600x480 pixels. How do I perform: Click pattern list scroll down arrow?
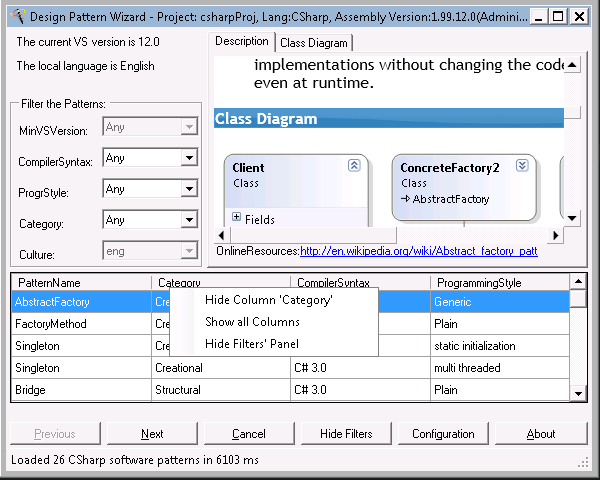click(x=578, y=393)
